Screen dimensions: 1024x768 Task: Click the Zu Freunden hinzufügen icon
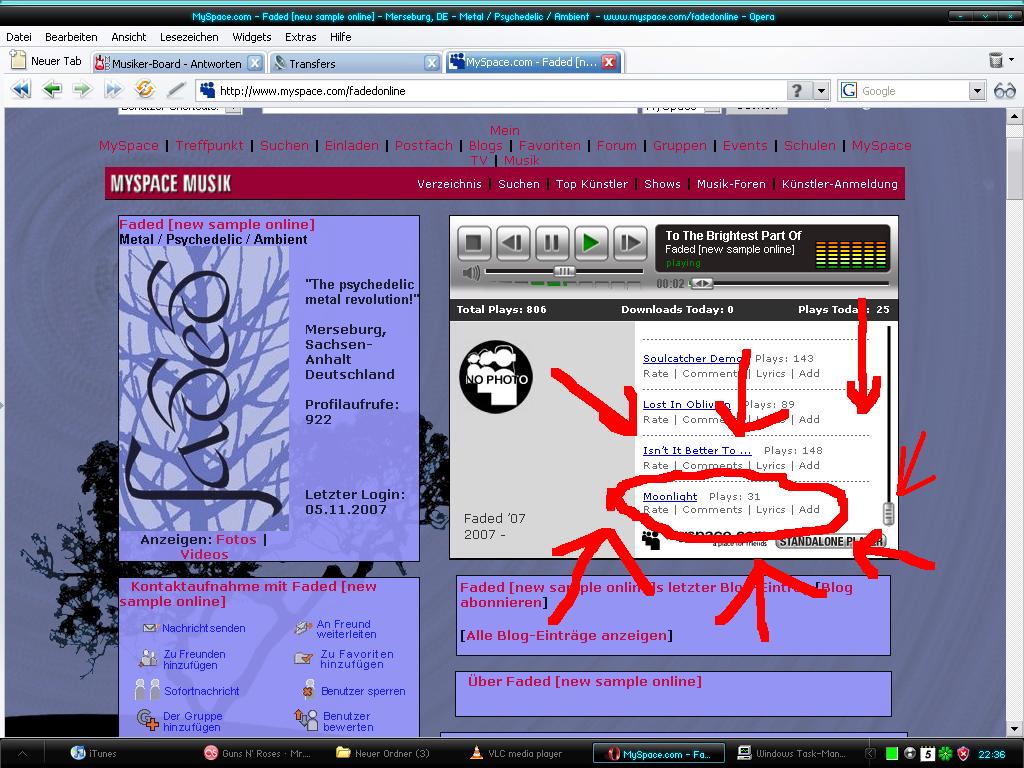point(148,658)
